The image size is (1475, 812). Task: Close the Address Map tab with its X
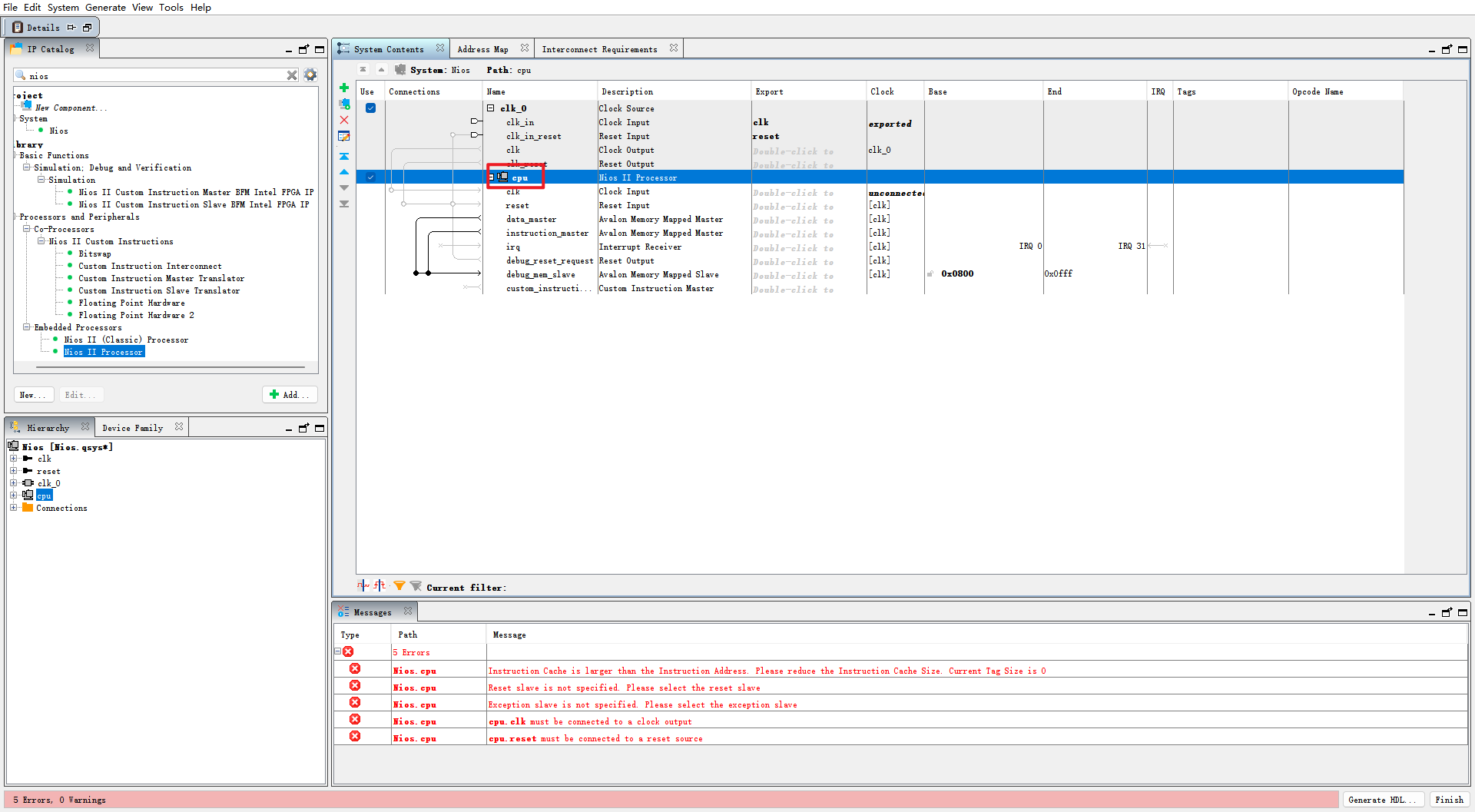(525, 48)
